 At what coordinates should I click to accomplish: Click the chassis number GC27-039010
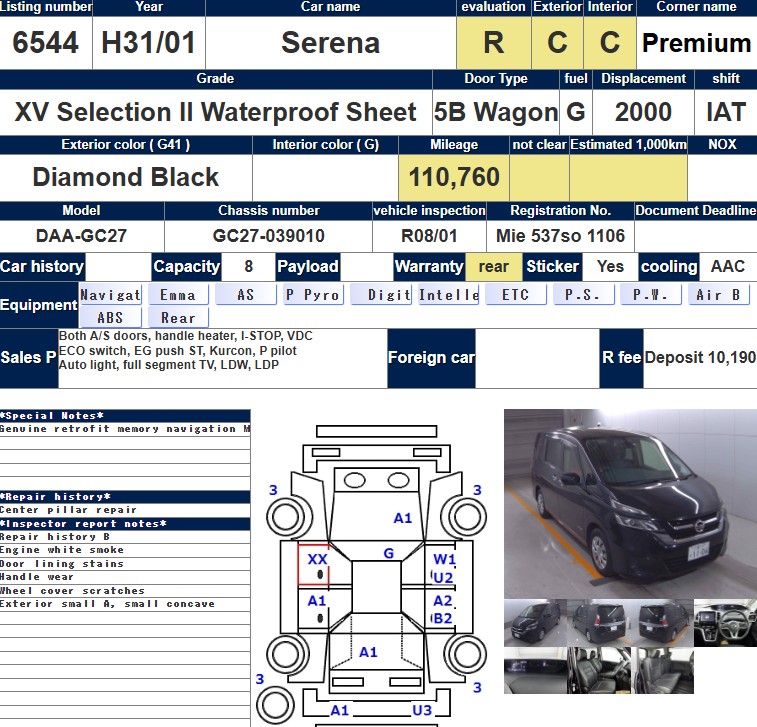[x=268, y=236]
